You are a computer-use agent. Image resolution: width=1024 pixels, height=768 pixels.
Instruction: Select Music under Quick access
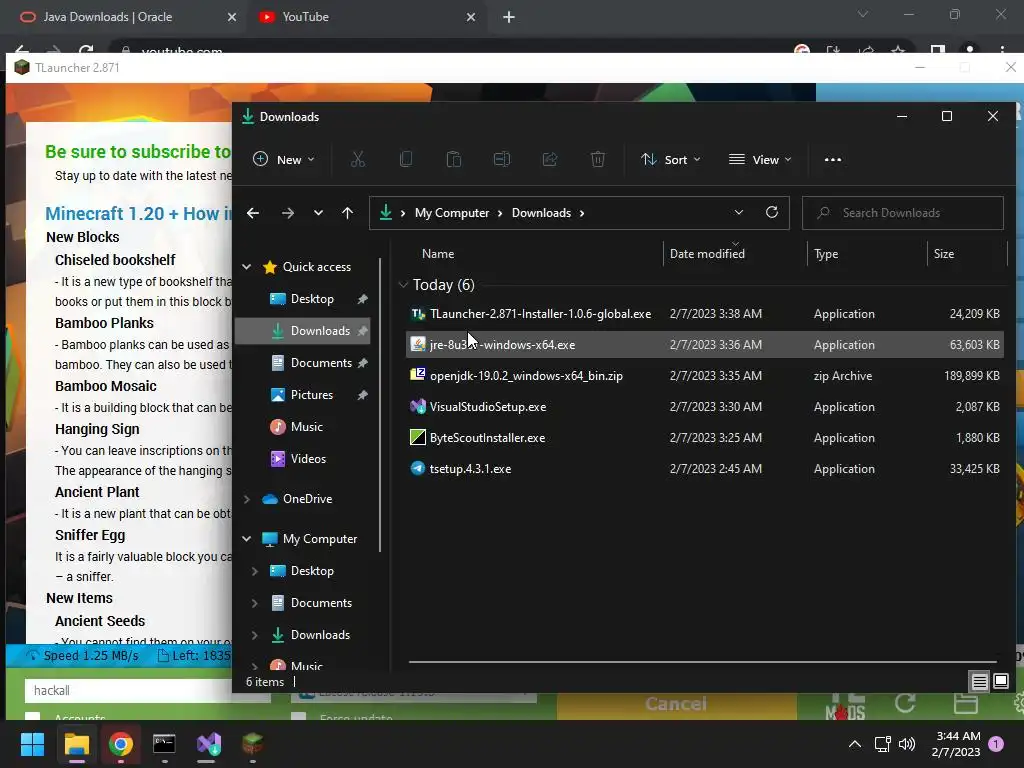coord(307,427)
